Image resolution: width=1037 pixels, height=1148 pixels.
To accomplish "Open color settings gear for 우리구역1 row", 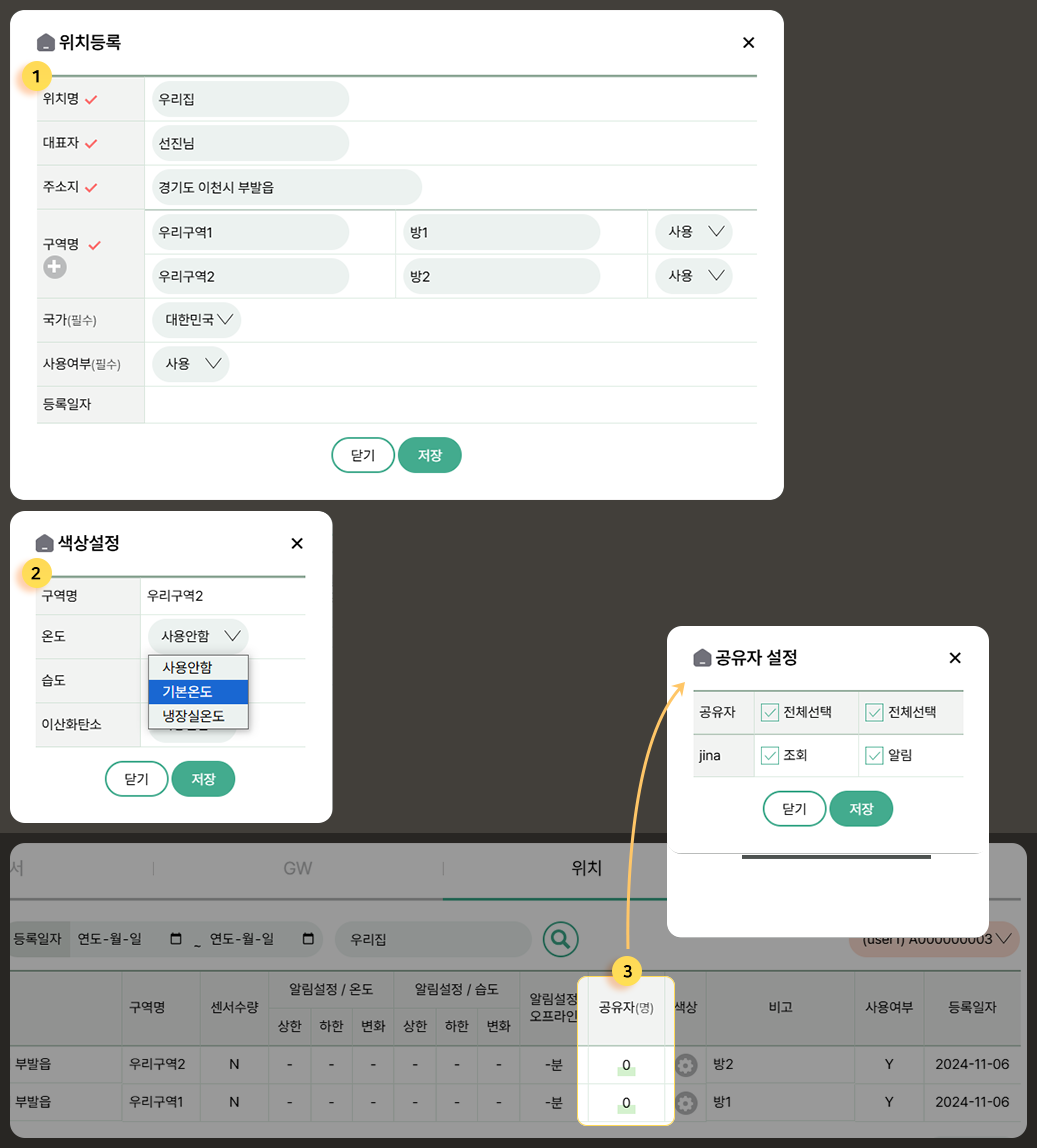I will tap(685, 1103).
